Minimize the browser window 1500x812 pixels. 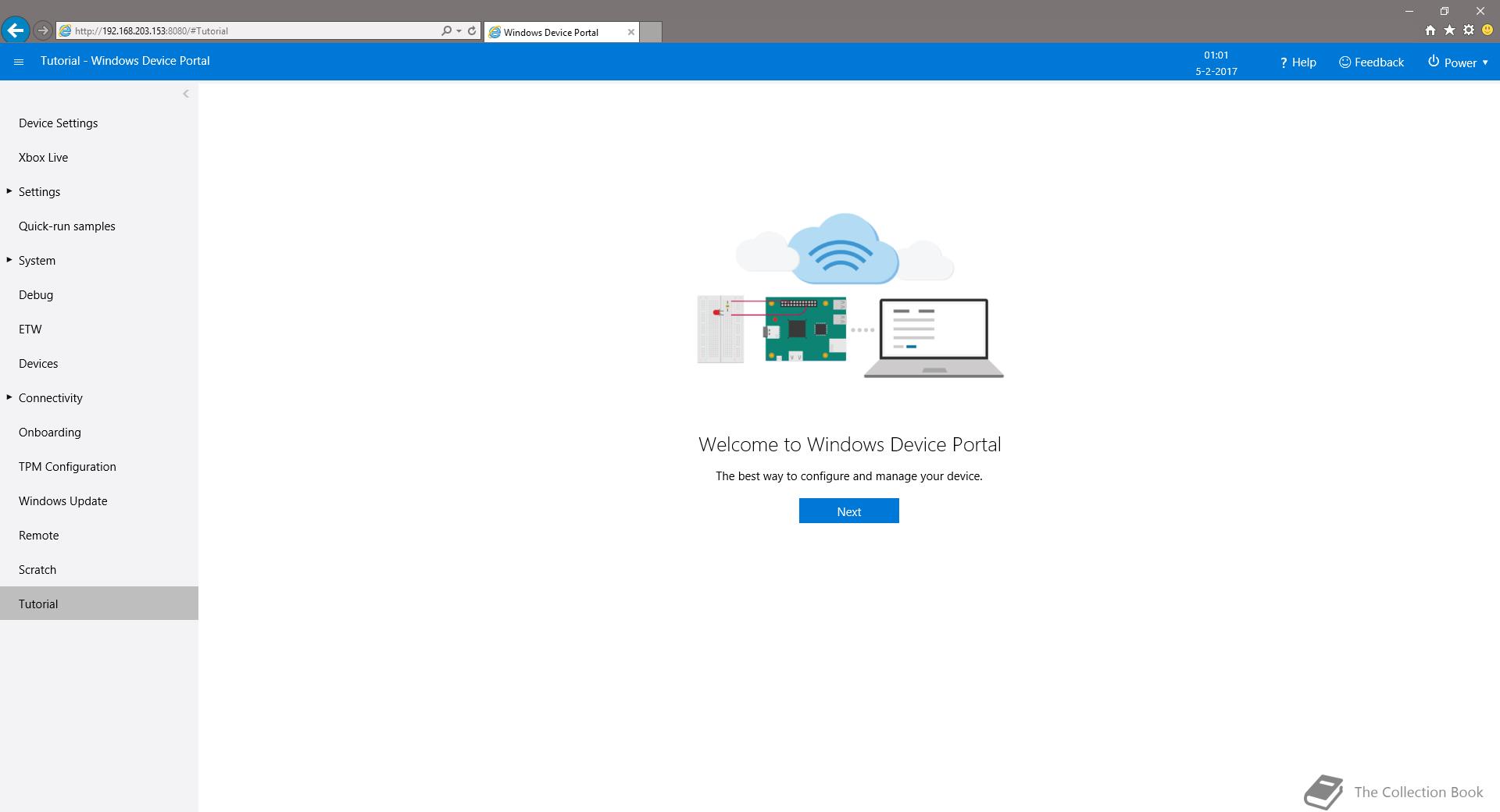1409,11
